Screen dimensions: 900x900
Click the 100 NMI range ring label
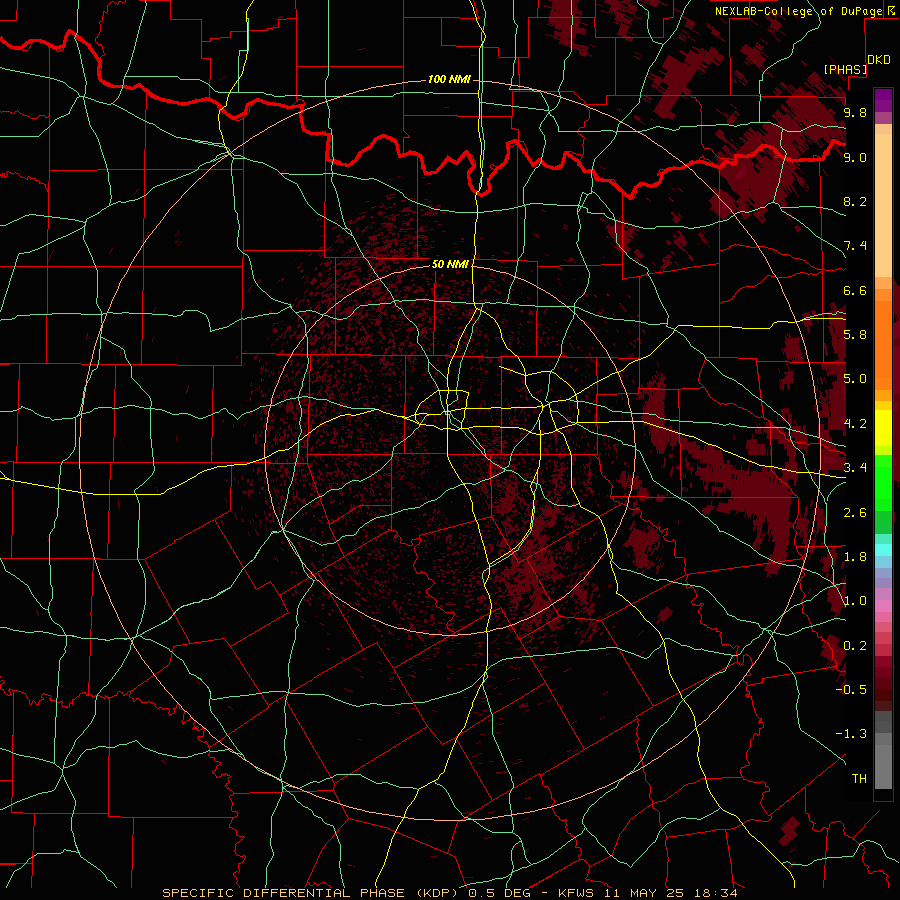pyautogui.click(x=449, y=79)
